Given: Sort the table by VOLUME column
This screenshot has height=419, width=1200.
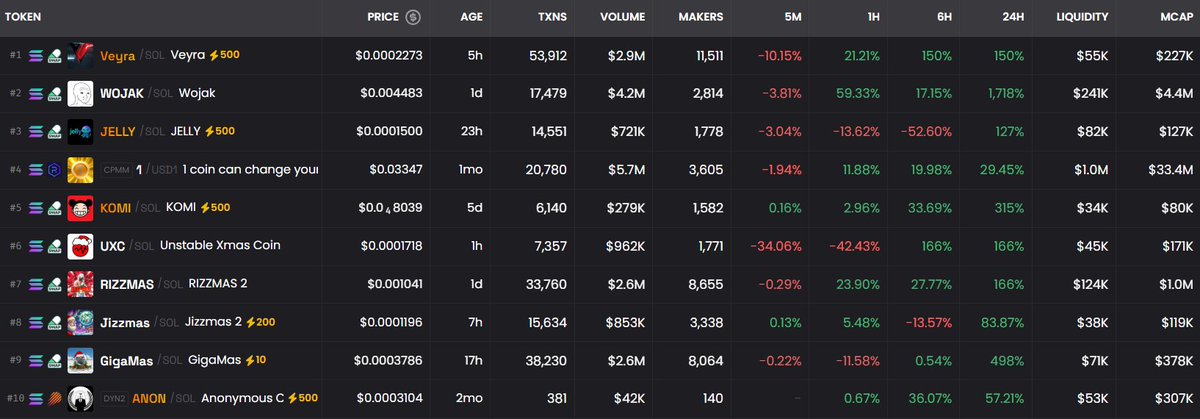Looking at the screenshot, I should 622,17.
